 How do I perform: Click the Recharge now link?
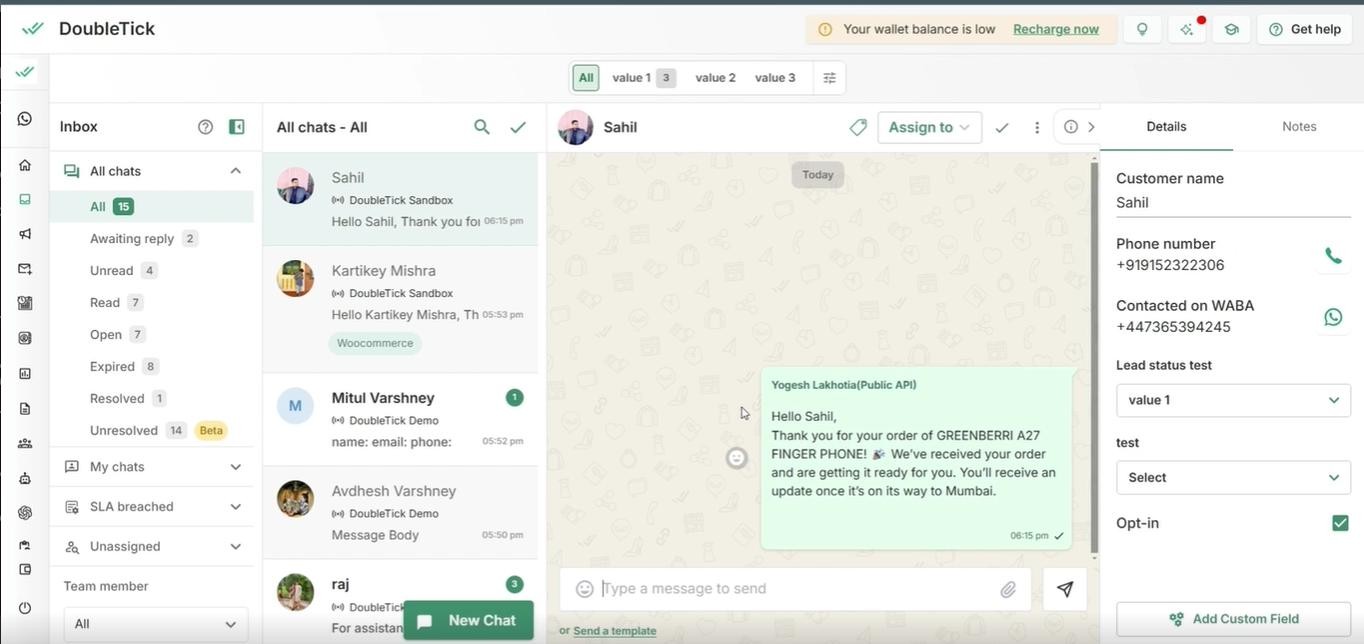[1055, 29]
